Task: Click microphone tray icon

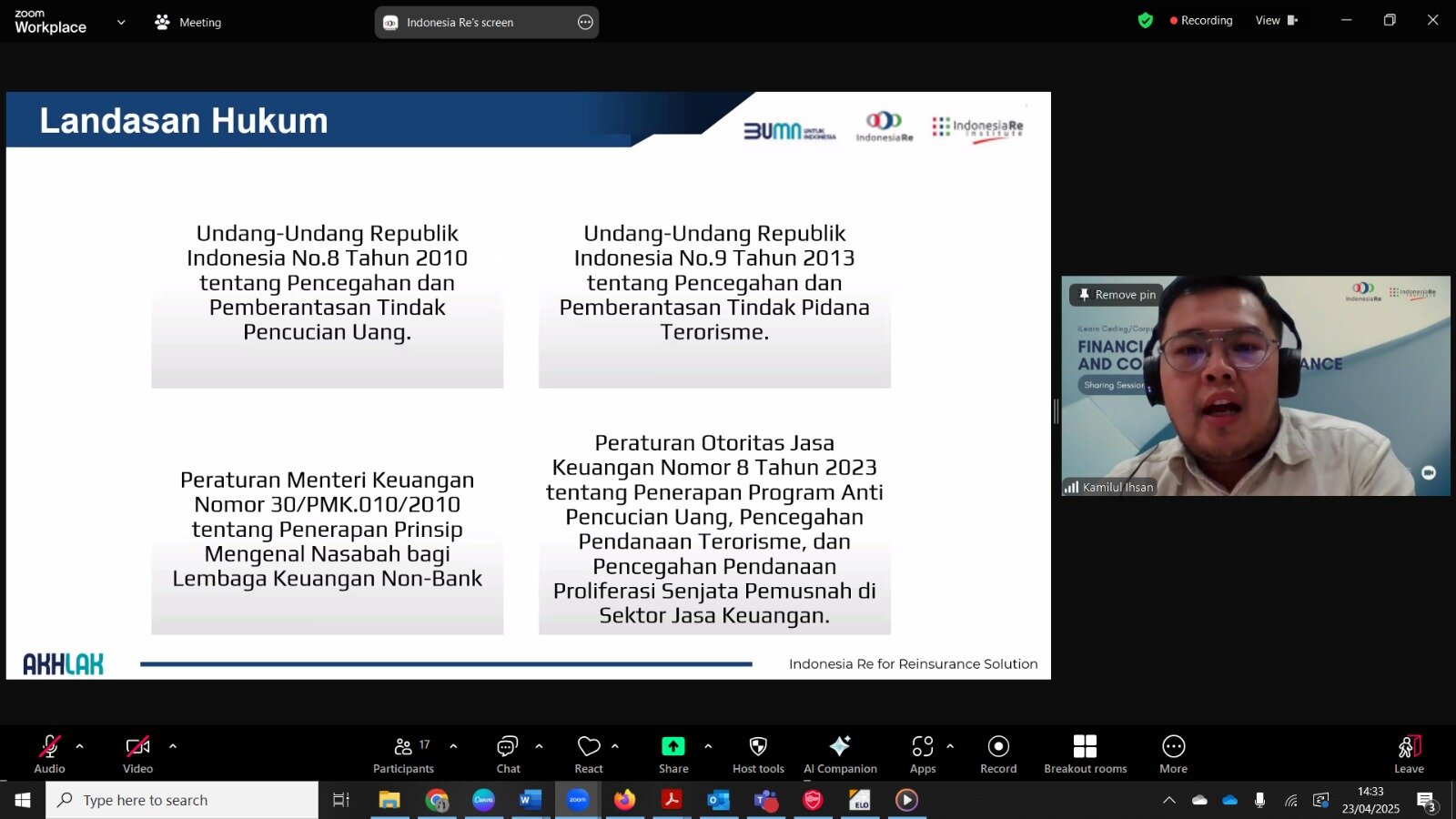Action: coord(1259,800)
